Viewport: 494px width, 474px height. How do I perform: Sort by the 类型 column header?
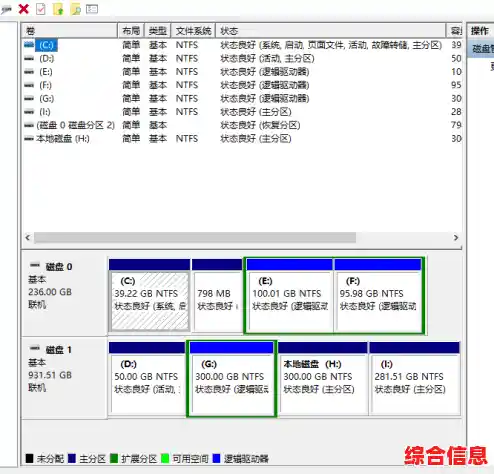coord(158,31)
